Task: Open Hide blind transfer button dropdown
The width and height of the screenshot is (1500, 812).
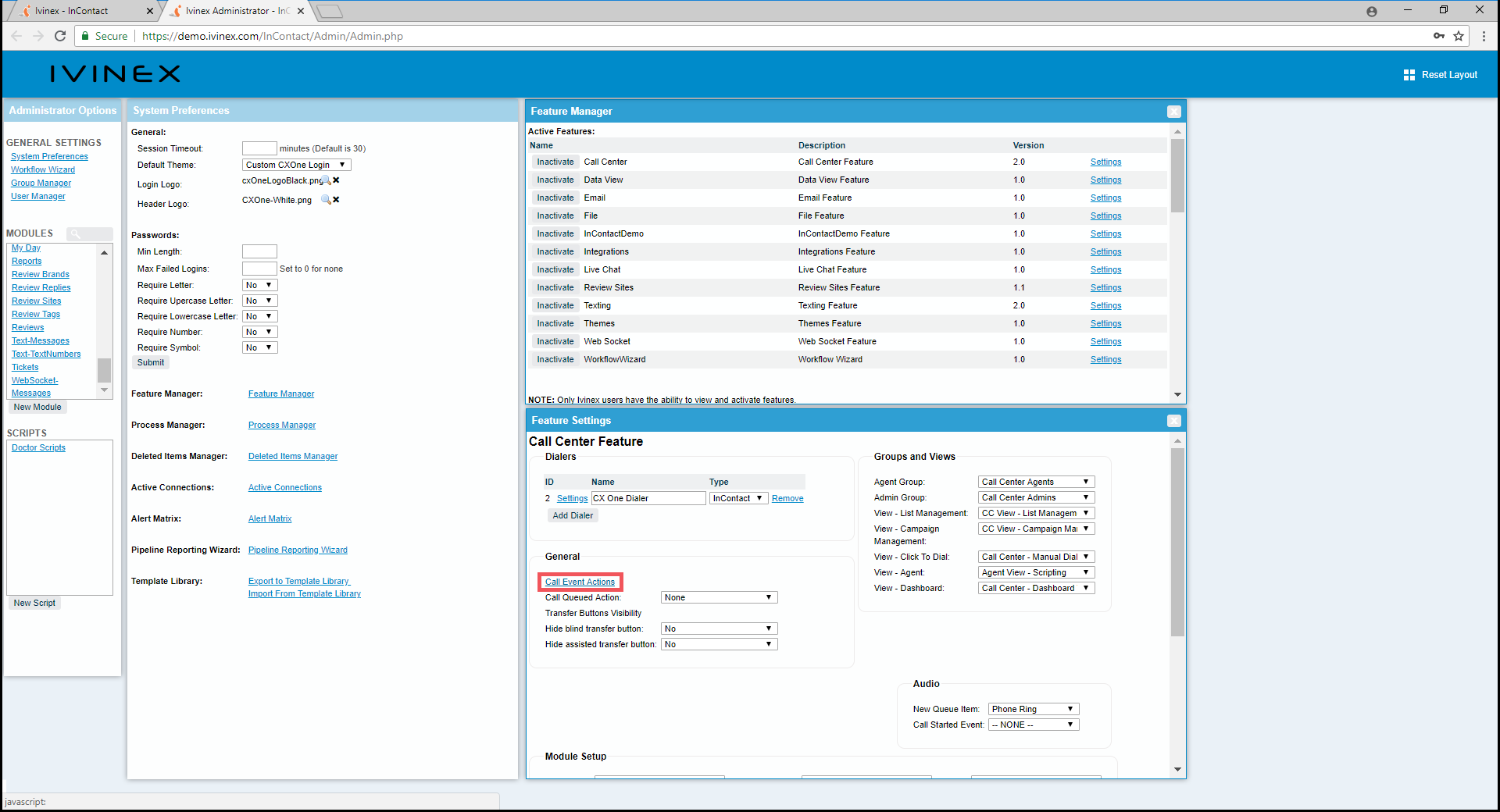Action: pos(719,629)
